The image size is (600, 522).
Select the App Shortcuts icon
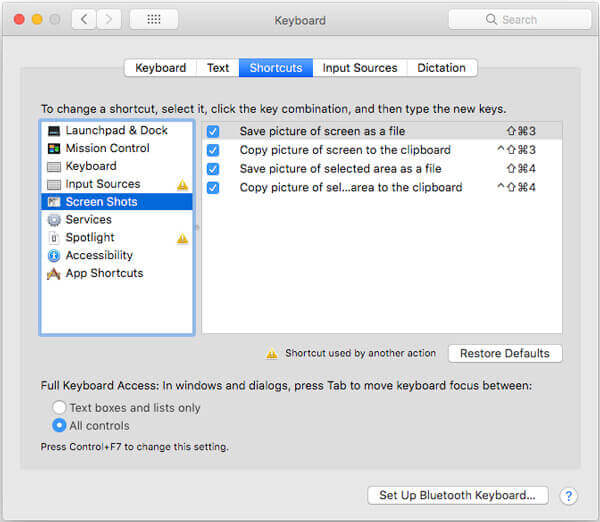(54, 274)
